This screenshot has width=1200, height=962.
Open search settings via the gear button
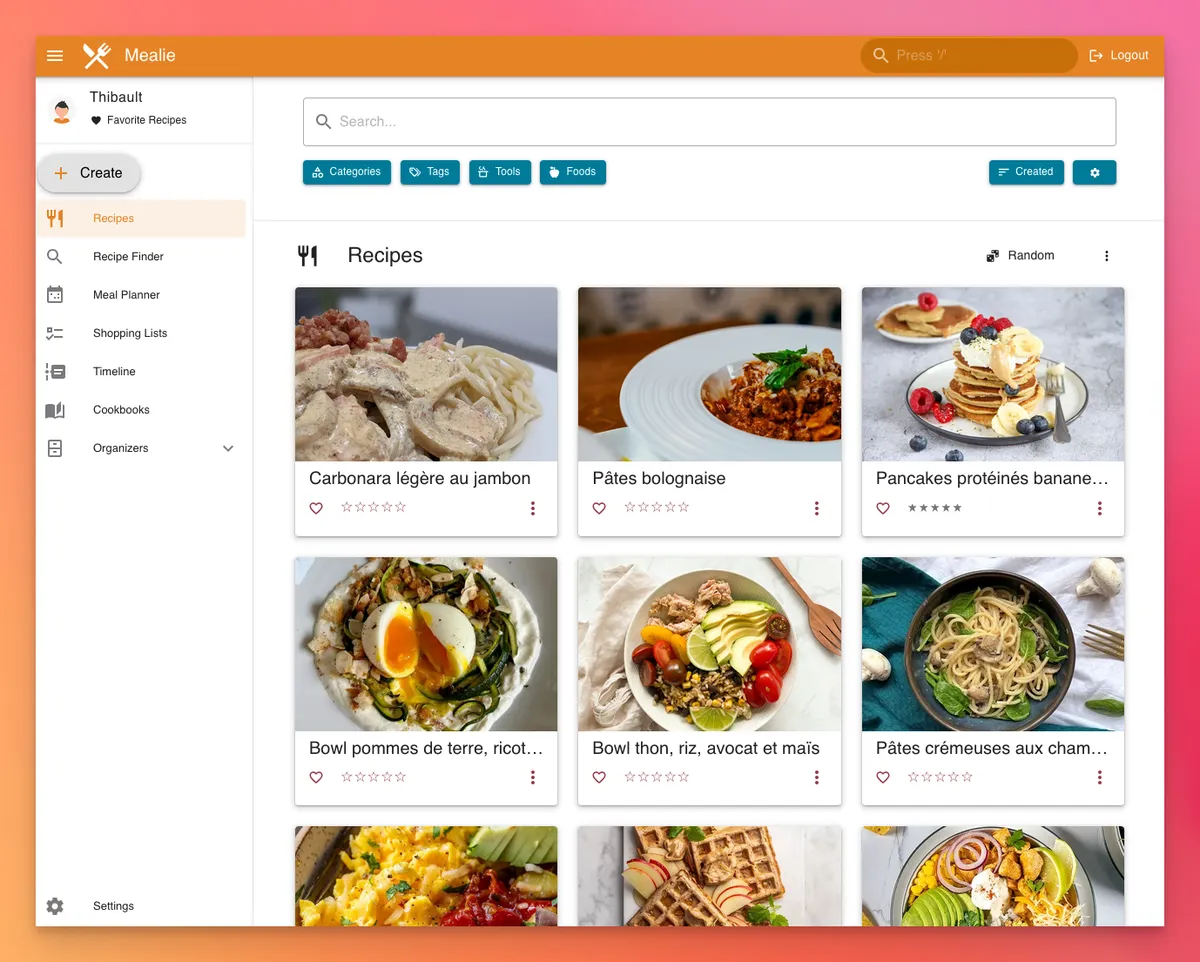(1094, 172)
